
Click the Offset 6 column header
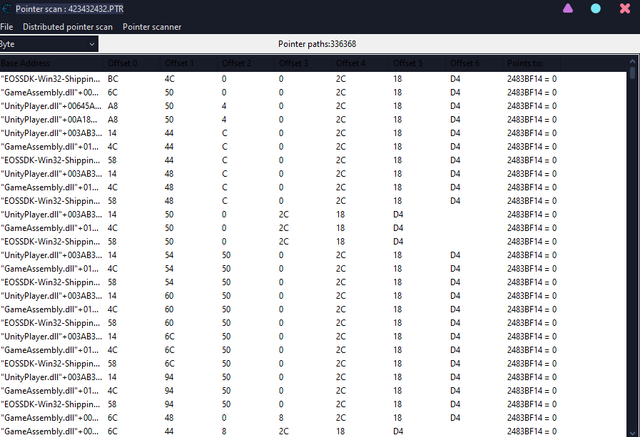pos(475,63)
